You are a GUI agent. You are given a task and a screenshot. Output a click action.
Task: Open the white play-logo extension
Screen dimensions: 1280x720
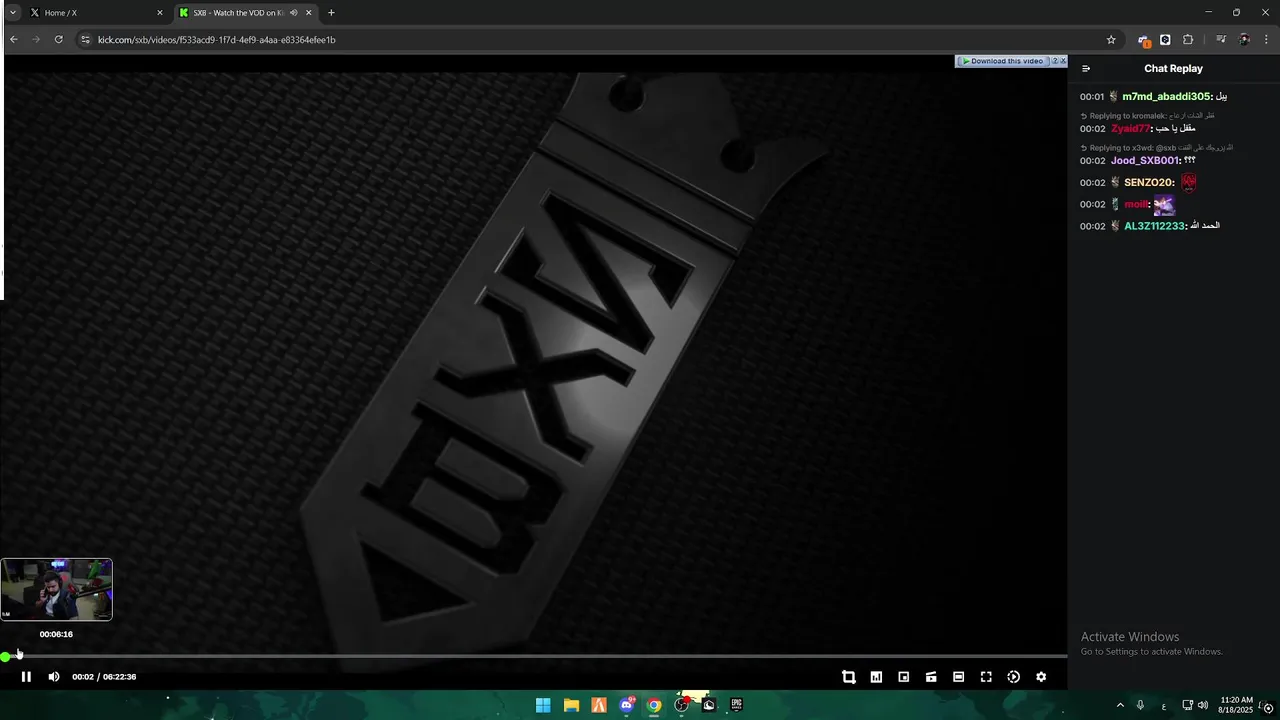coord(1165,40)
